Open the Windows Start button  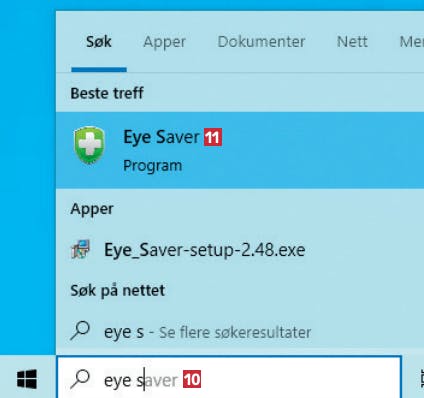coord(27,379)
